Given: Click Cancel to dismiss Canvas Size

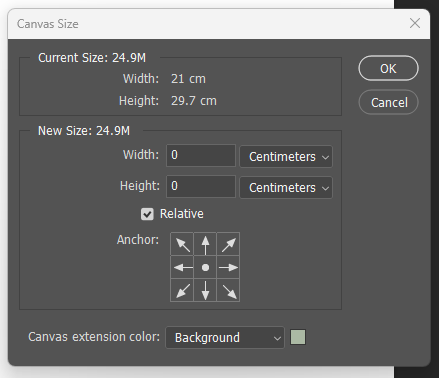Looking at the screenshot, I should pos(388,102).
